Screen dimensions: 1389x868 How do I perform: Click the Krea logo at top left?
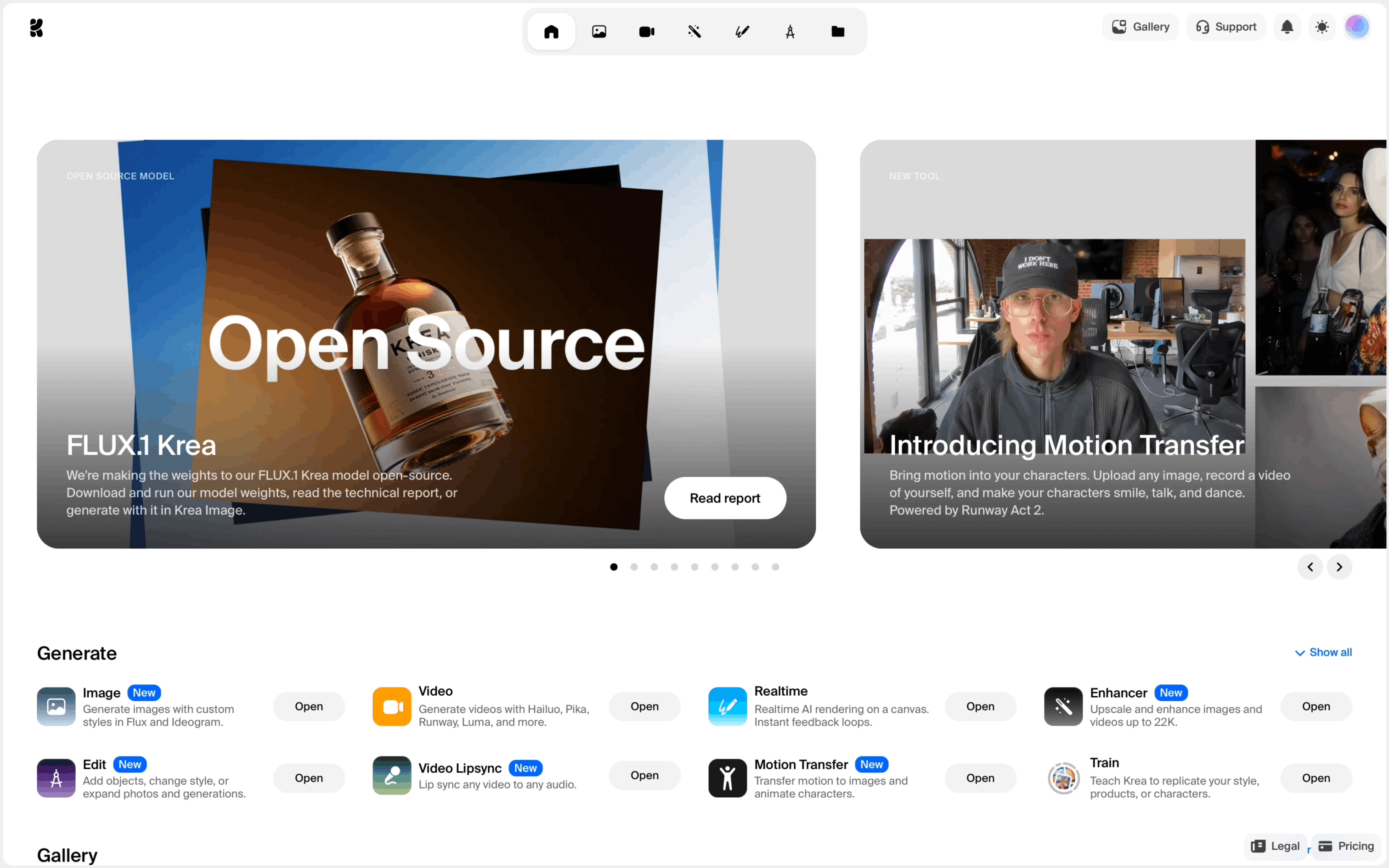tap(36, 28)
